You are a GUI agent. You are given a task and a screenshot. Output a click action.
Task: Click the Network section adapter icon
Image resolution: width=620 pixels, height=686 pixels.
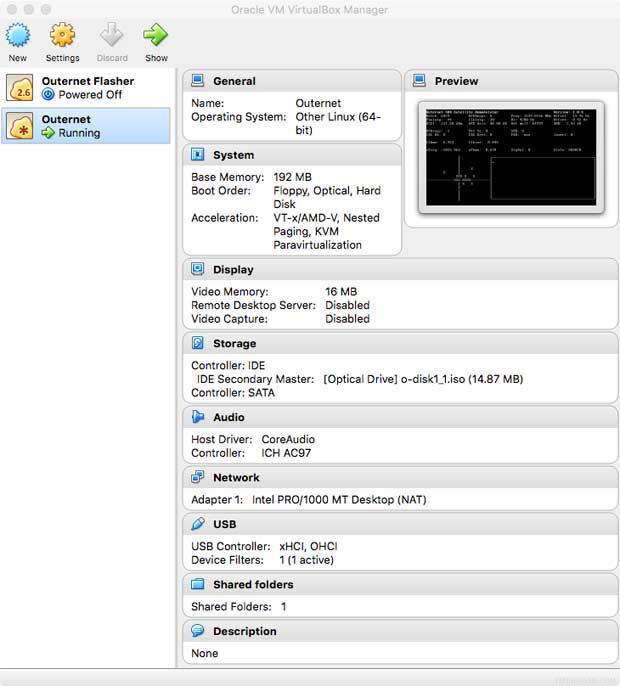point(198,477)
